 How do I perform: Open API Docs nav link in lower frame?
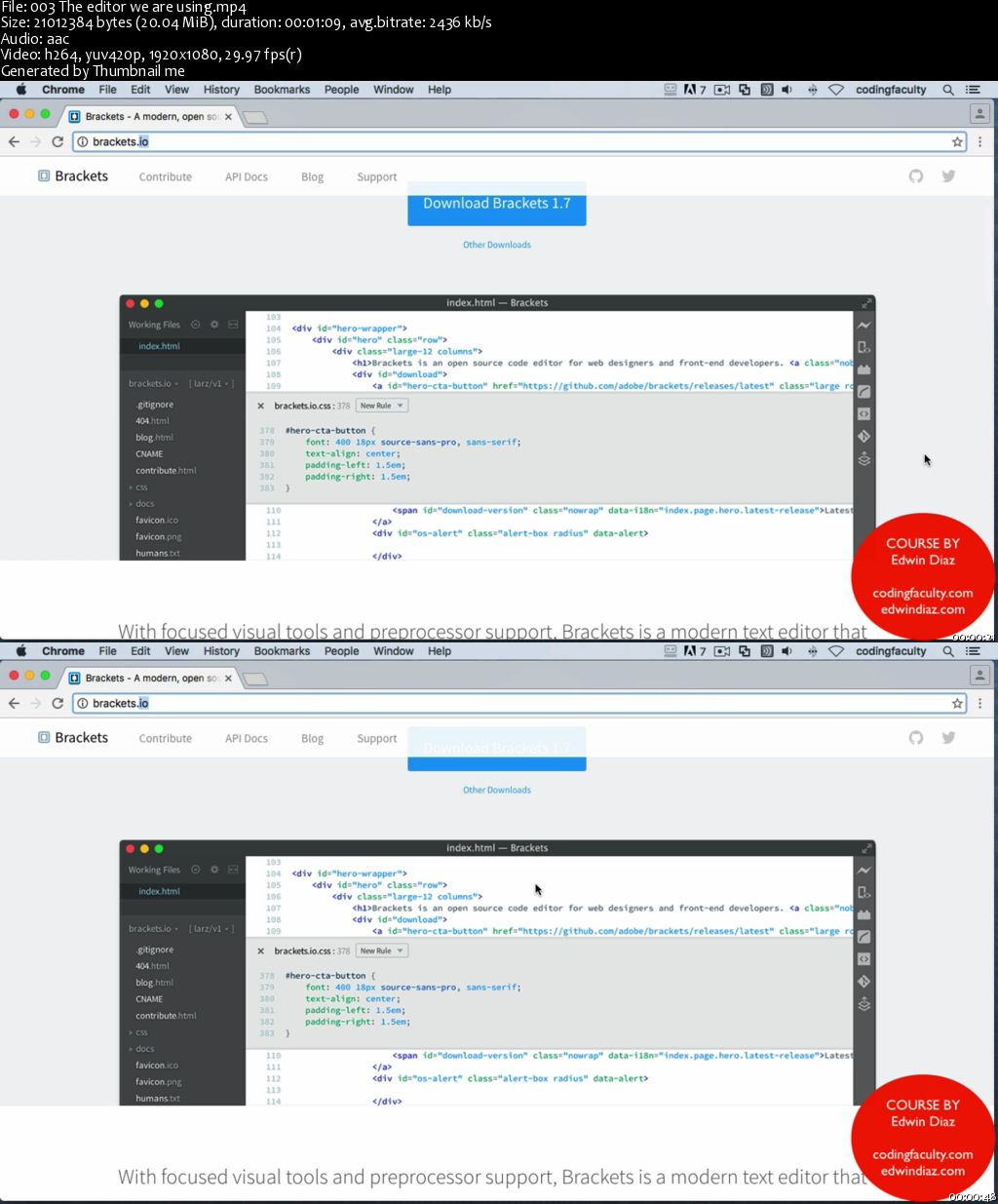click(x=247, y=739)
